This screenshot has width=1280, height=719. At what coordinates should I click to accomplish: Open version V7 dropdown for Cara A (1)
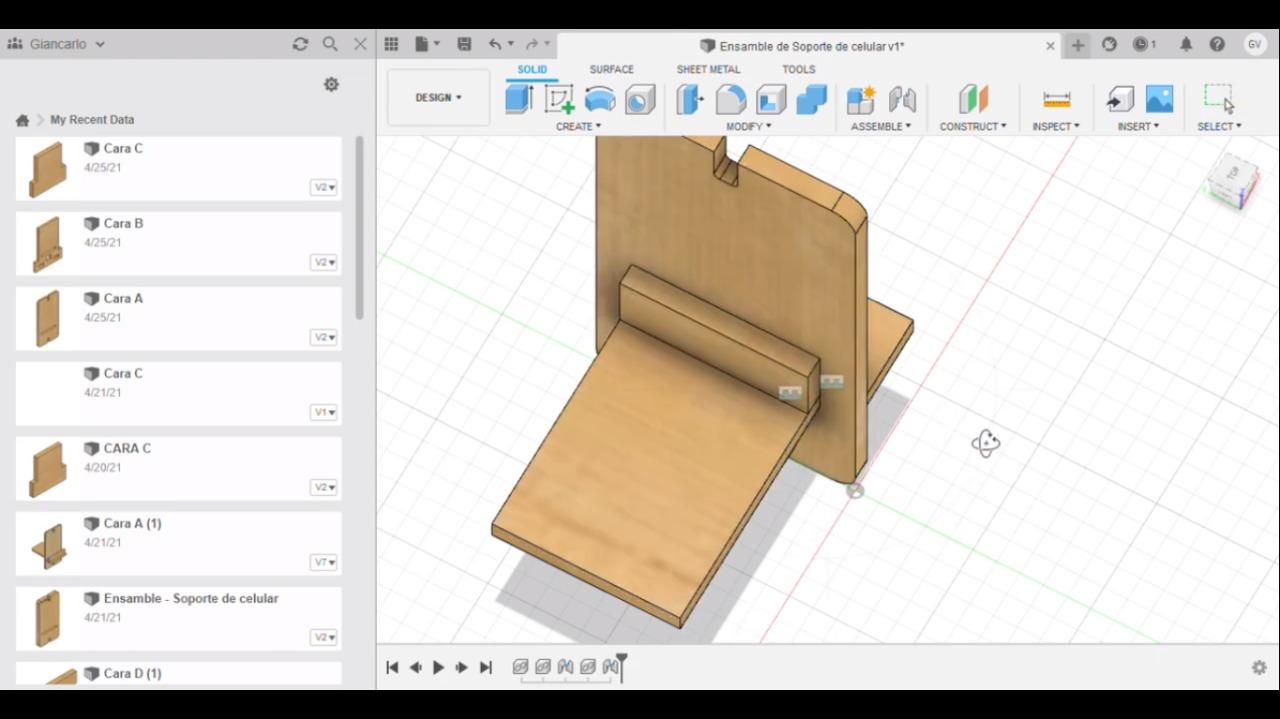324,562
